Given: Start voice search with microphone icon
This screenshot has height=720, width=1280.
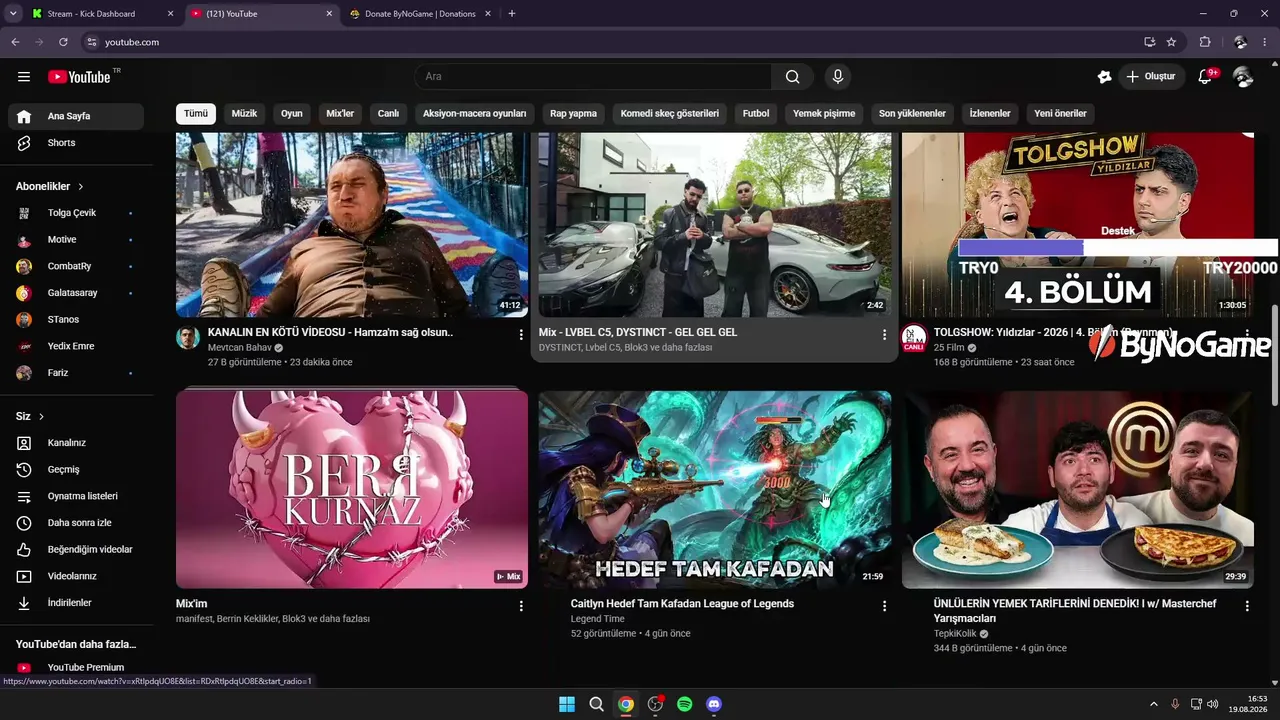Looking at the screenshot, I should point(838,77).
